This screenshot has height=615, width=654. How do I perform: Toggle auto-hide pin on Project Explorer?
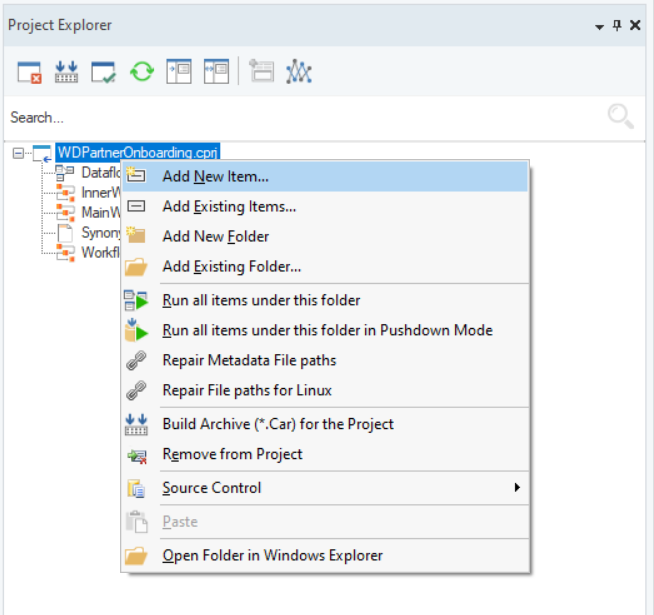pyautogui.click(x=617, y=25)
